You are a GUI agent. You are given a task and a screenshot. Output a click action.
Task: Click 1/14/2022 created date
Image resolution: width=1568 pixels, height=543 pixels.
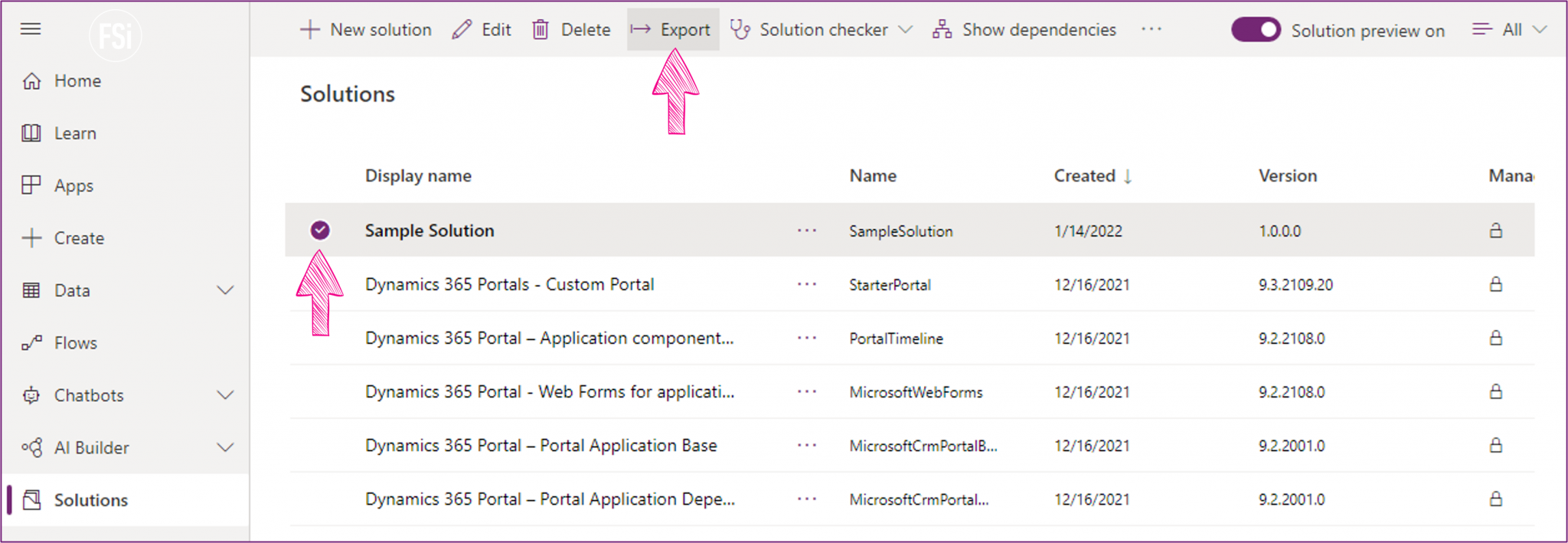1088,231
